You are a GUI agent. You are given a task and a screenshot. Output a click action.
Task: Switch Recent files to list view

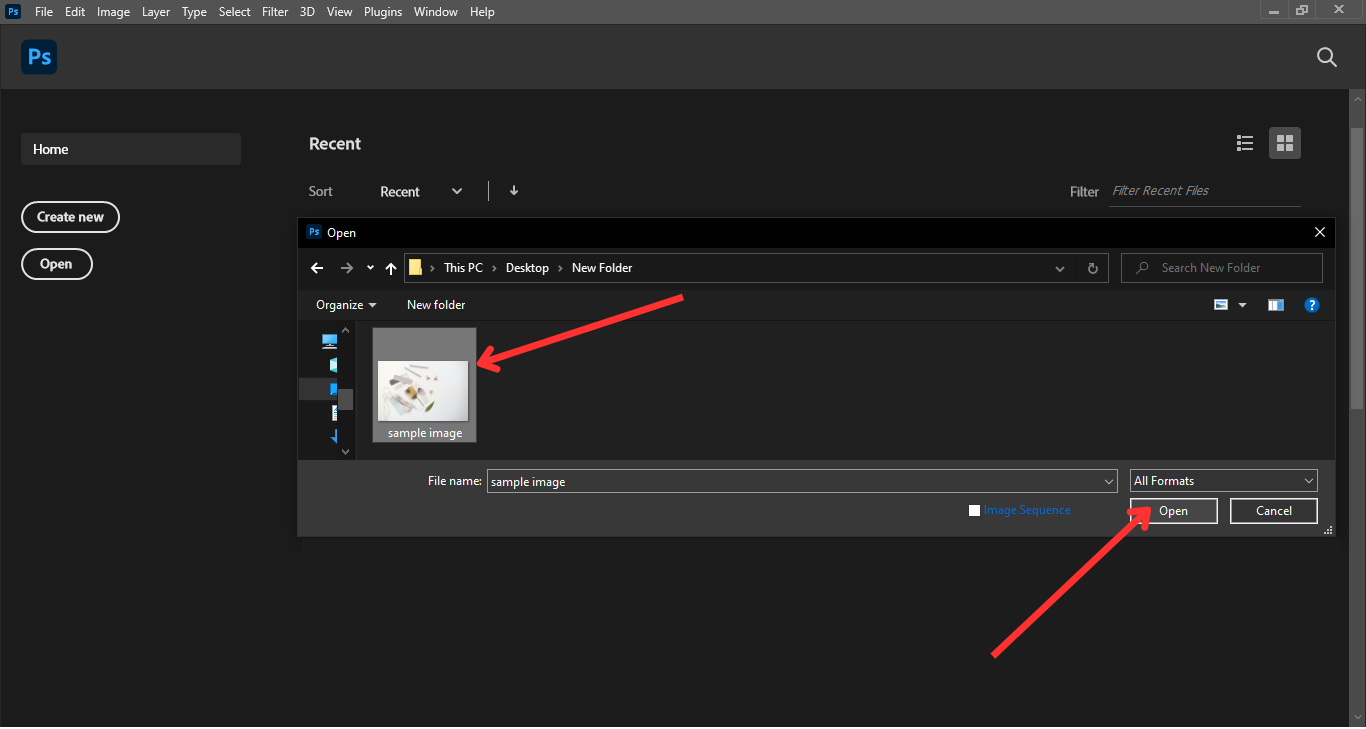click(1245, 143)
